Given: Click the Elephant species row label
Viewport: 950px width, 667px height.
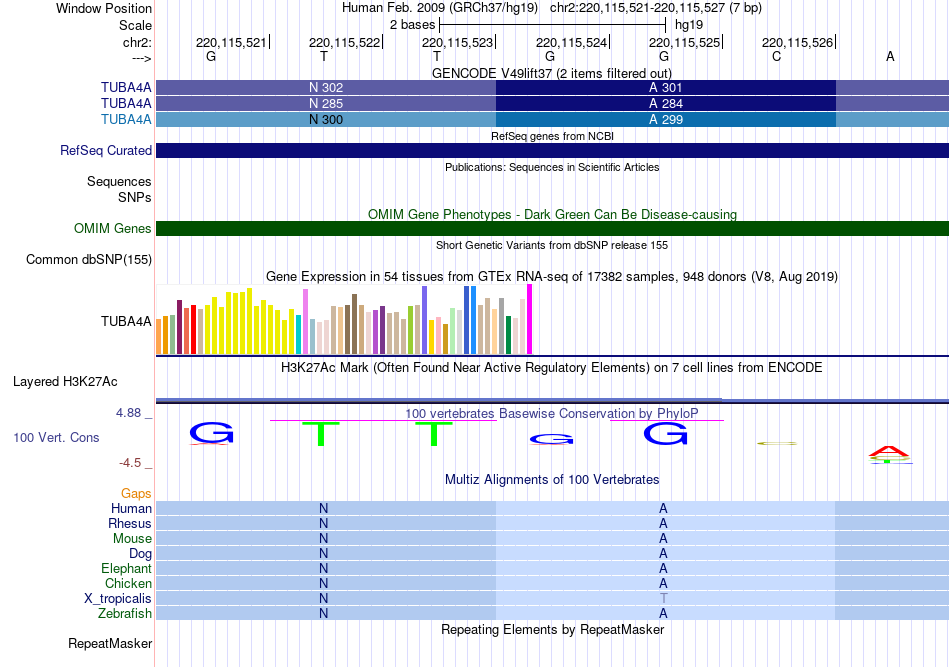Looking at the screenshot, I should tap(126, 568).
